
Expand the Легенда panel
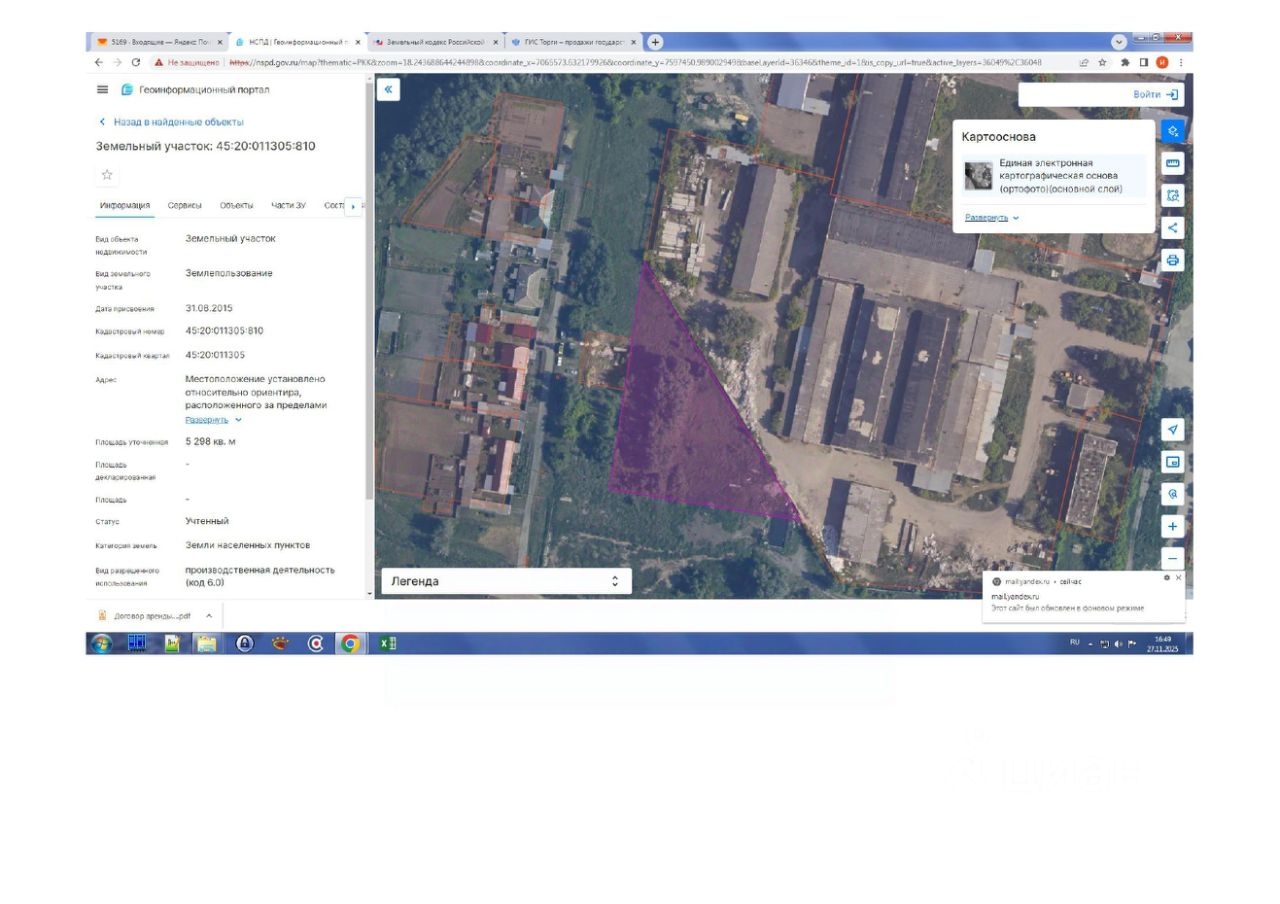[x=506, y=581]
